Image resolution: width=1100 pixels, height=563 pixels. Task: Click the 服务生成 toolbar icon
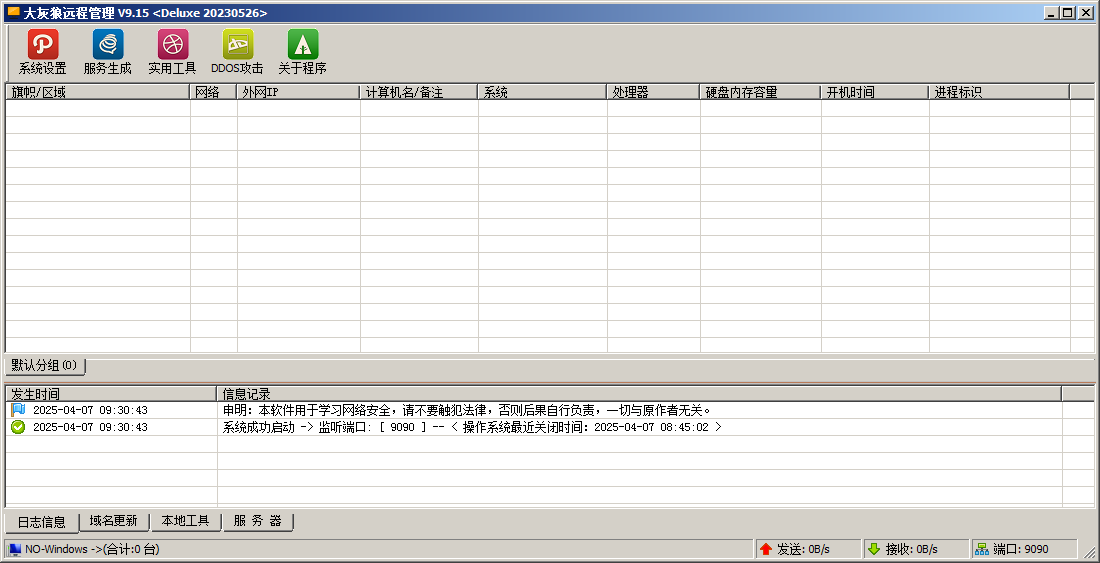coord(107,45)
